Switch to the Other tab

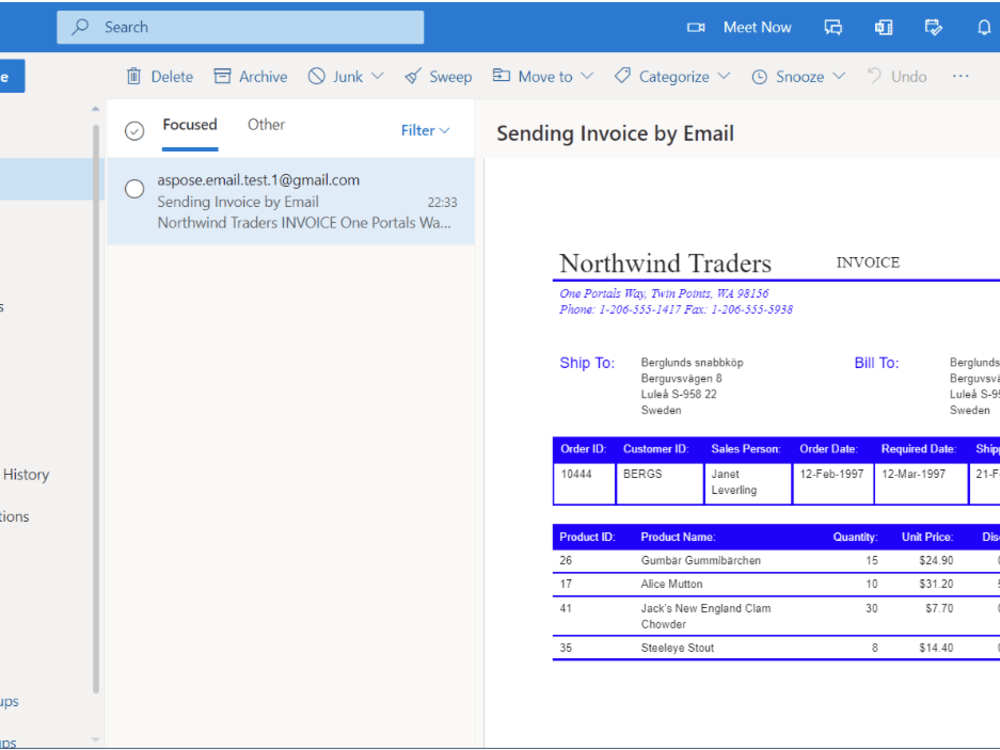pyautogui.click(x=266, y=125)
